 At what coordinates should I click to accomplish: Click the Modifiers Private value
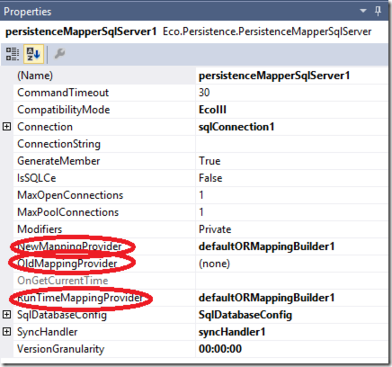click(215, 229)
